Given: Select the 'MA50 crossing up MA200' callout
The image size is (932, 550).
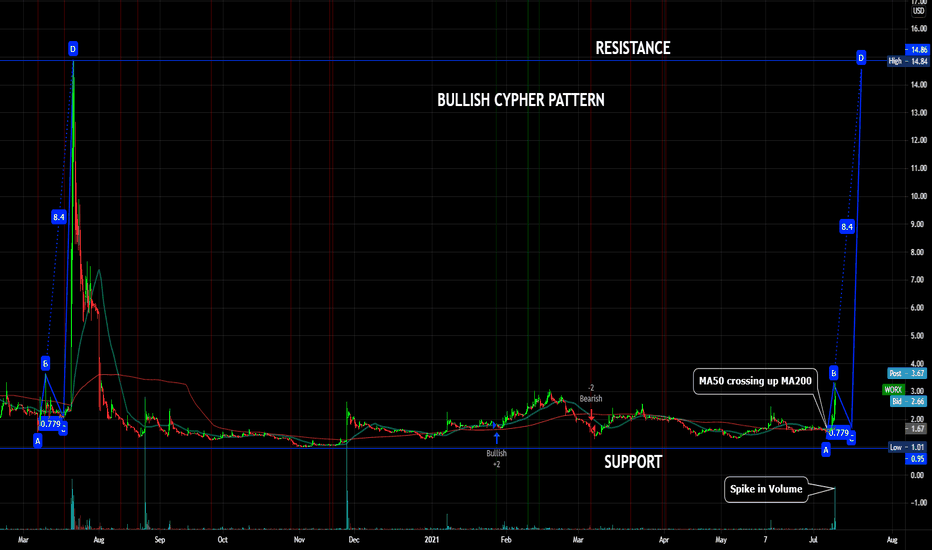Looking at the screenshot, I should click(755, 381).
